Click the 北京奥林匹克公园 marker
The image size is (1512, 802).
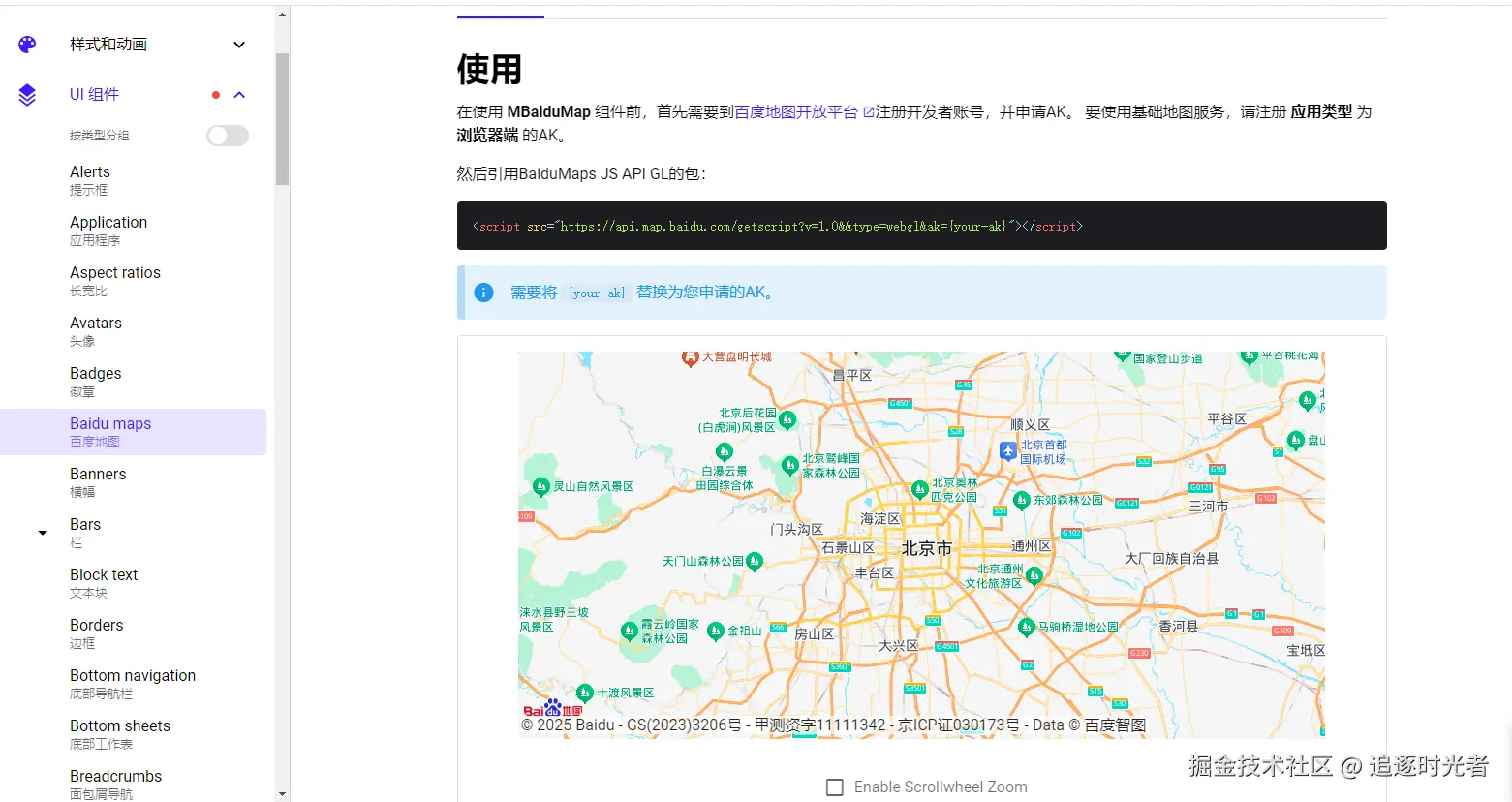[920, 490]
